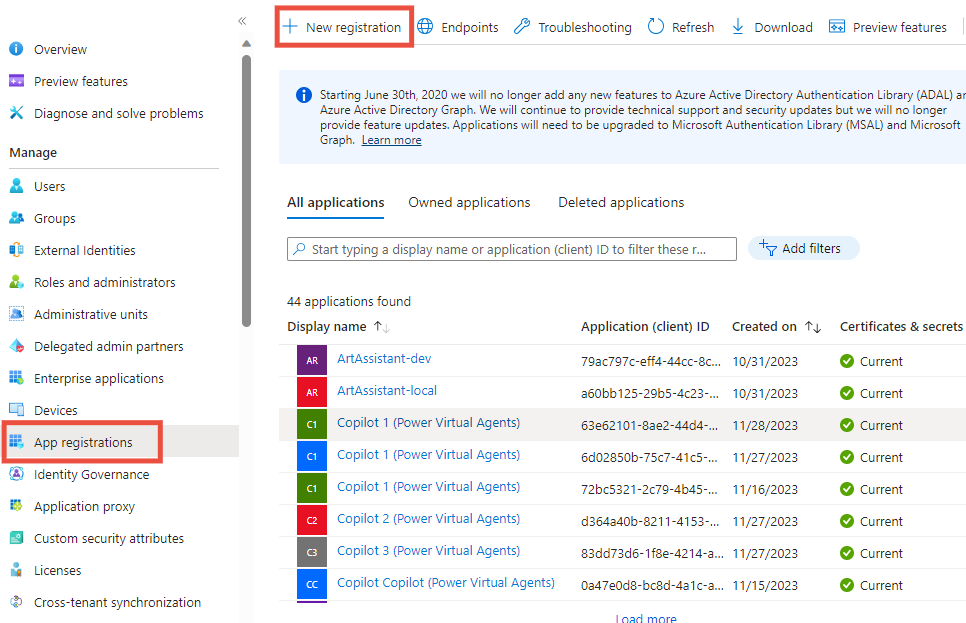Viewport: 966px width, 623px height.
Task: Open Identity Governance page
Action: pos(91,474)
